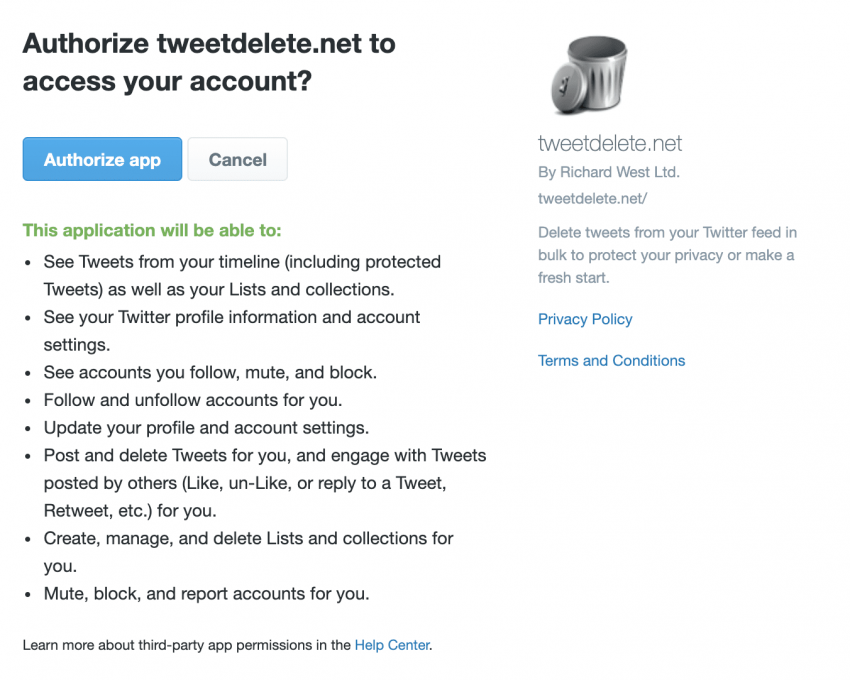Click 'See accounts you follow, mute, and block'
Image resolution: width=850 pixels, height=680 pixels.
pos(210,372)
